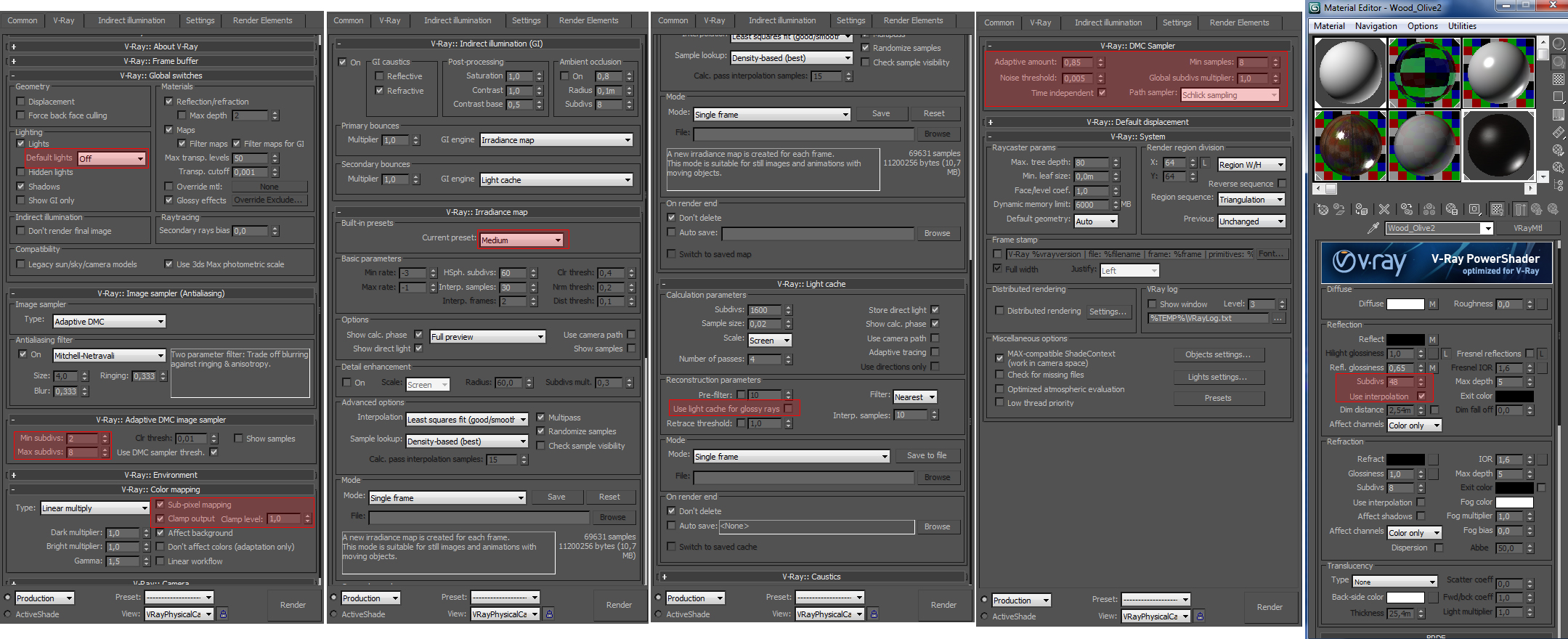Image resolution: width=1568 pixels, height=639 pixels.
Task: Click the Override Exclude... button
Action: tap(268, 200)
